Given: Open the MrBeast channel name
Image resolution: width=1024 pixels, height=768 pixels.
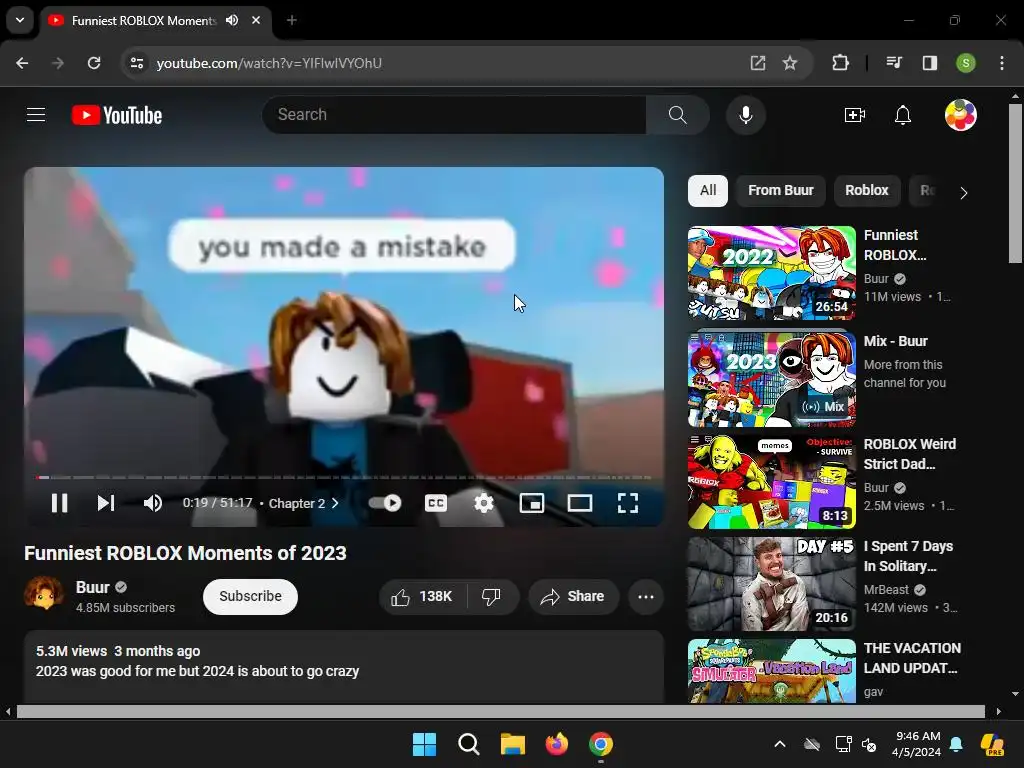Looking at the screenshot, I should pyautogui.click(x=886, y=590).
